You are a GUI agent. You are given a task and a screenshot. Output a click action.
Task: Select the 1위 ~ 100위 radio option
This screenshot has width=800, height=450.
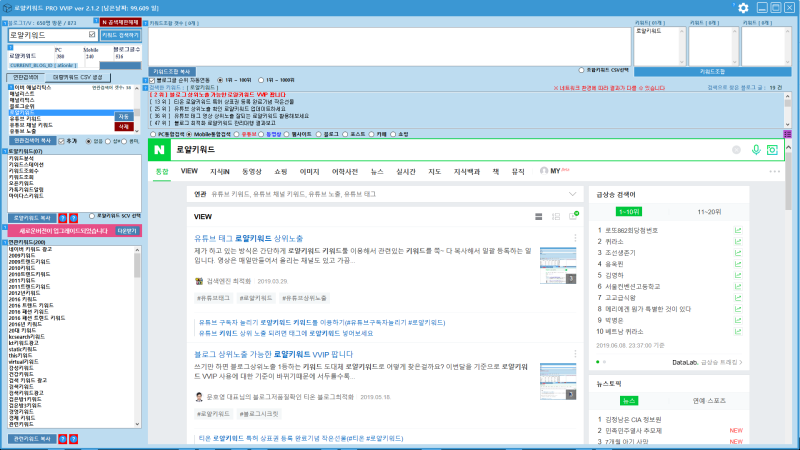pyautogui.click(x=220, y=80)
